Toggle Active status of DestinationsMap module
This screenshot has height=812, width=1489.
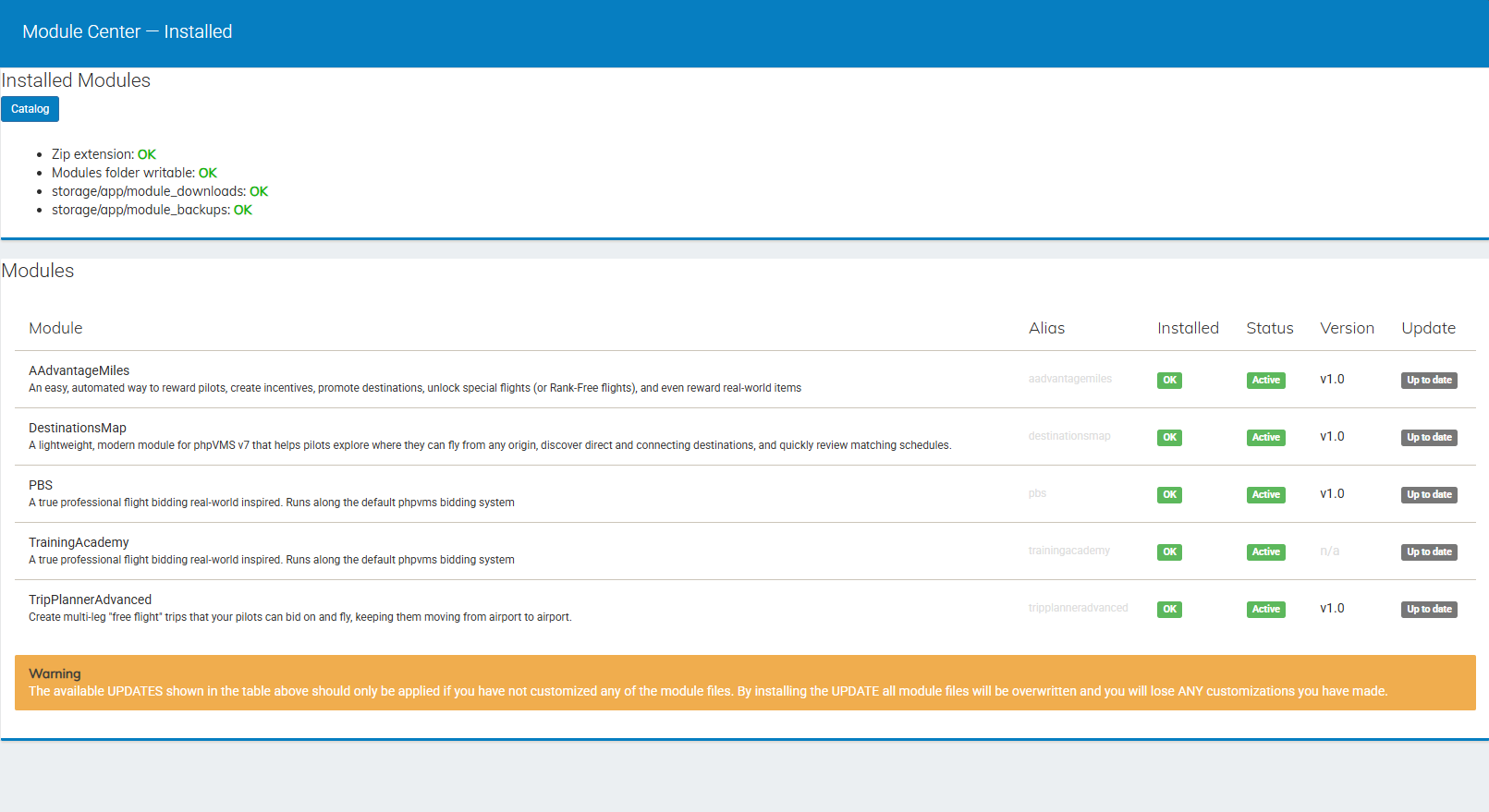coord(1265,438)
